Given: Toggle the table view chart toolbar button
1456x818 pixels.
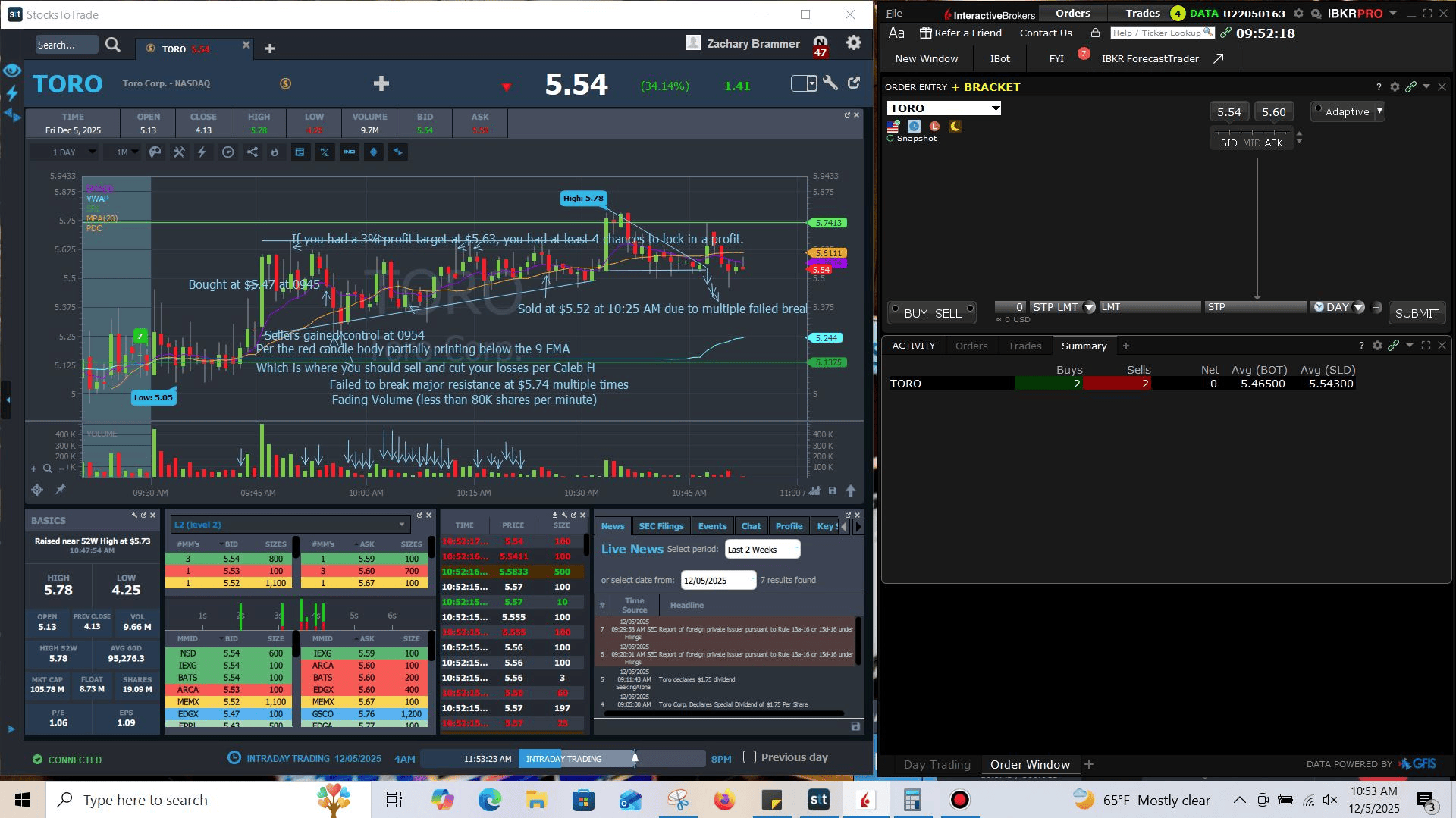Looking at the screenshot, I should click(x=300, y=152).
